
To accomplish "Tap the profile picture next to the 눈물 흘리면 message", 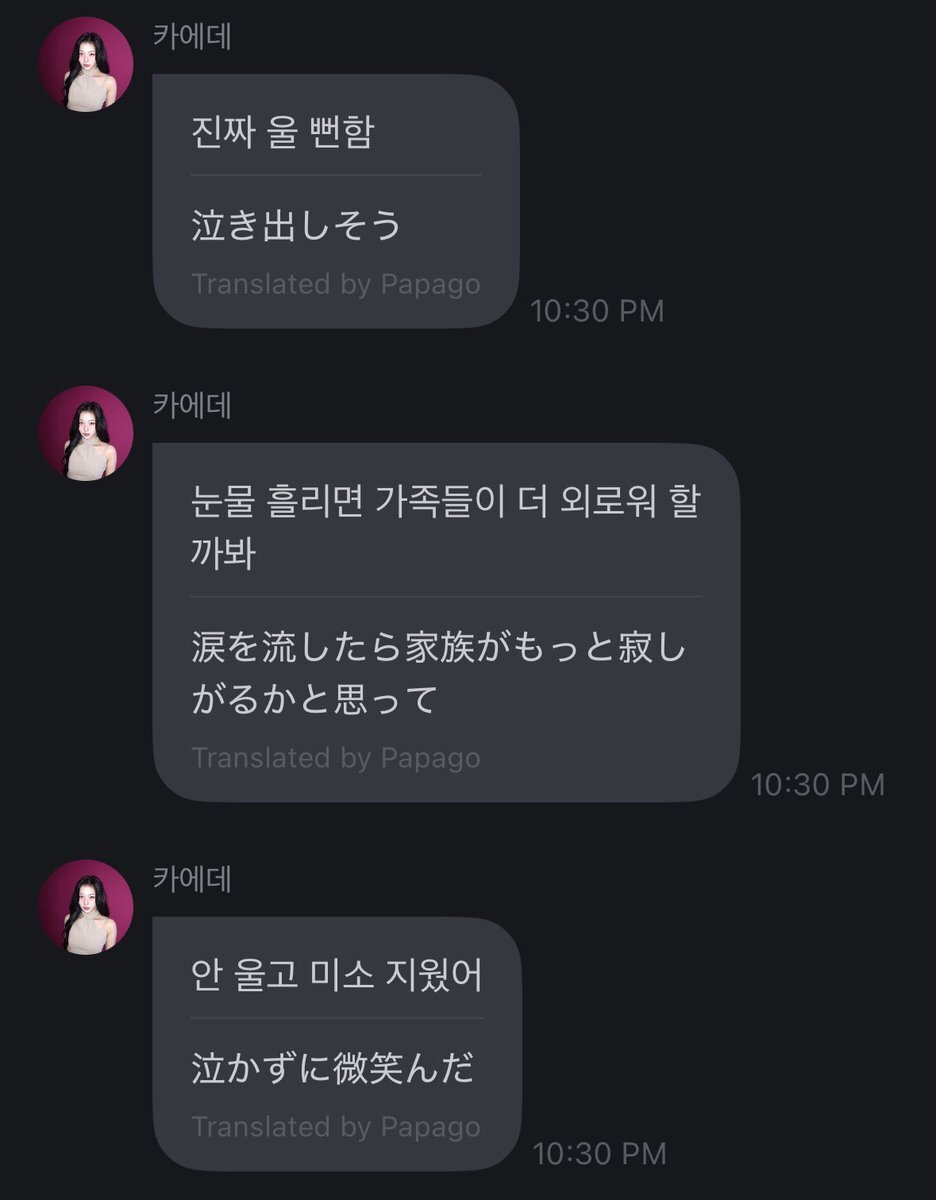I will pos(86,433).
